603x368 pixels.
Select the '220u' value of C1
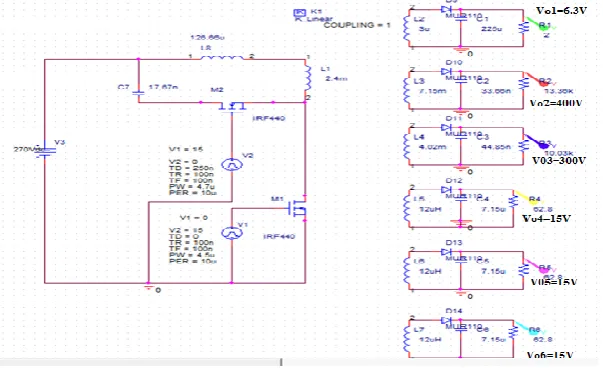click(491, 29)
